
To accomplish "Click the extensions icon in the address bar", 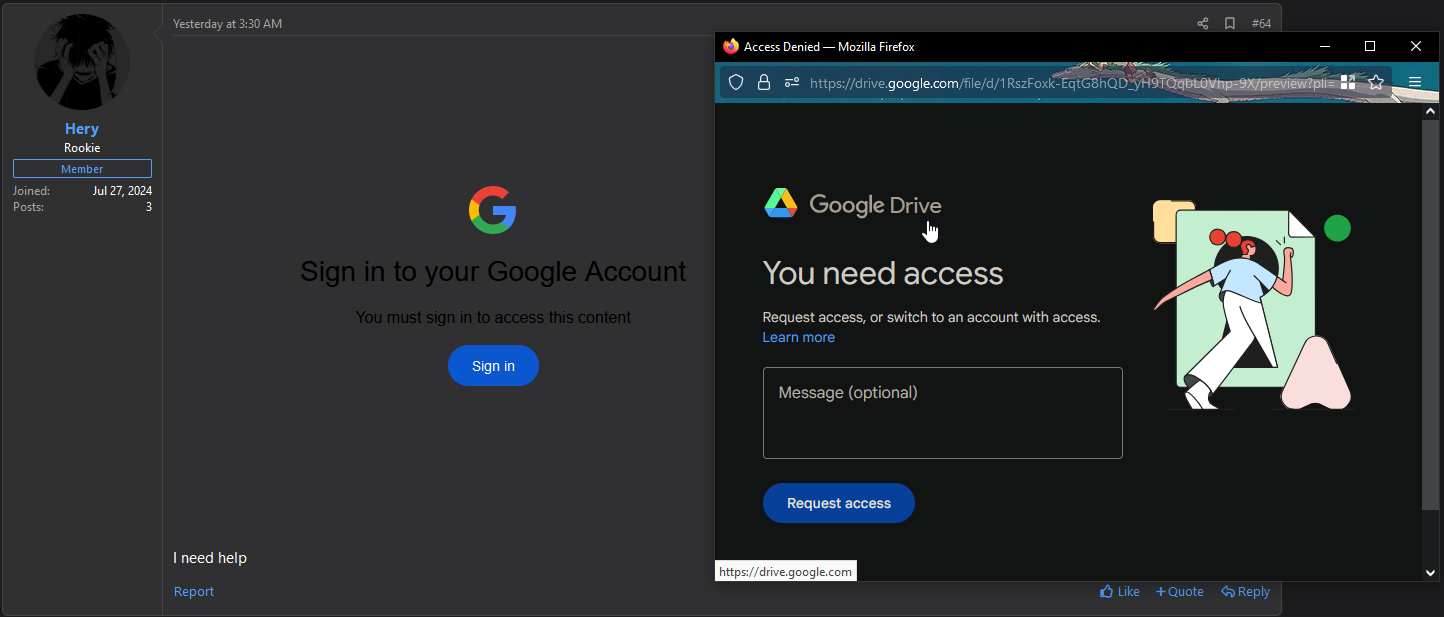I will 1348,83.
